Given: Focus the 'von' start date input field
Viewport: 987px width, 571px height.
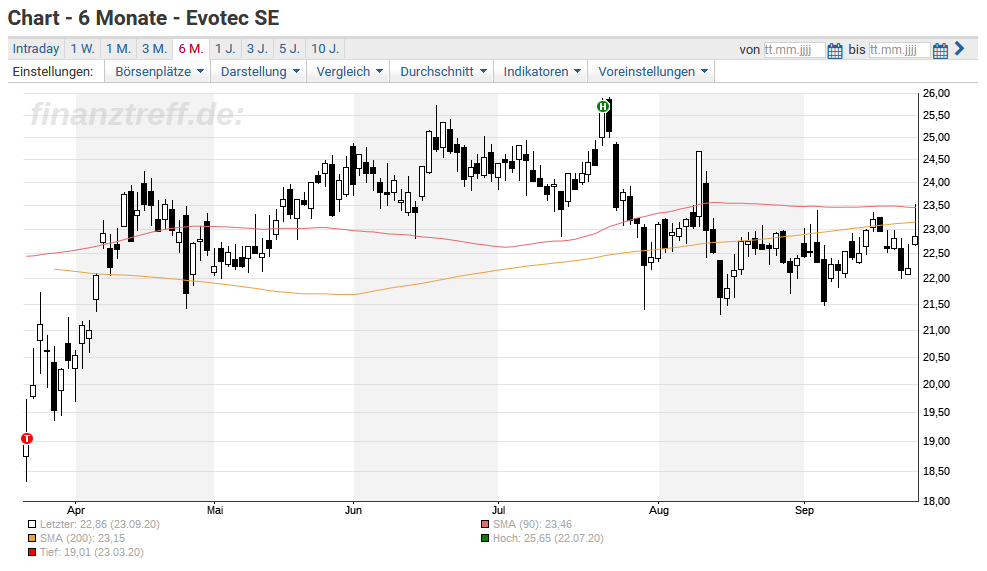Looking at the screenshot, I should 794,50.
